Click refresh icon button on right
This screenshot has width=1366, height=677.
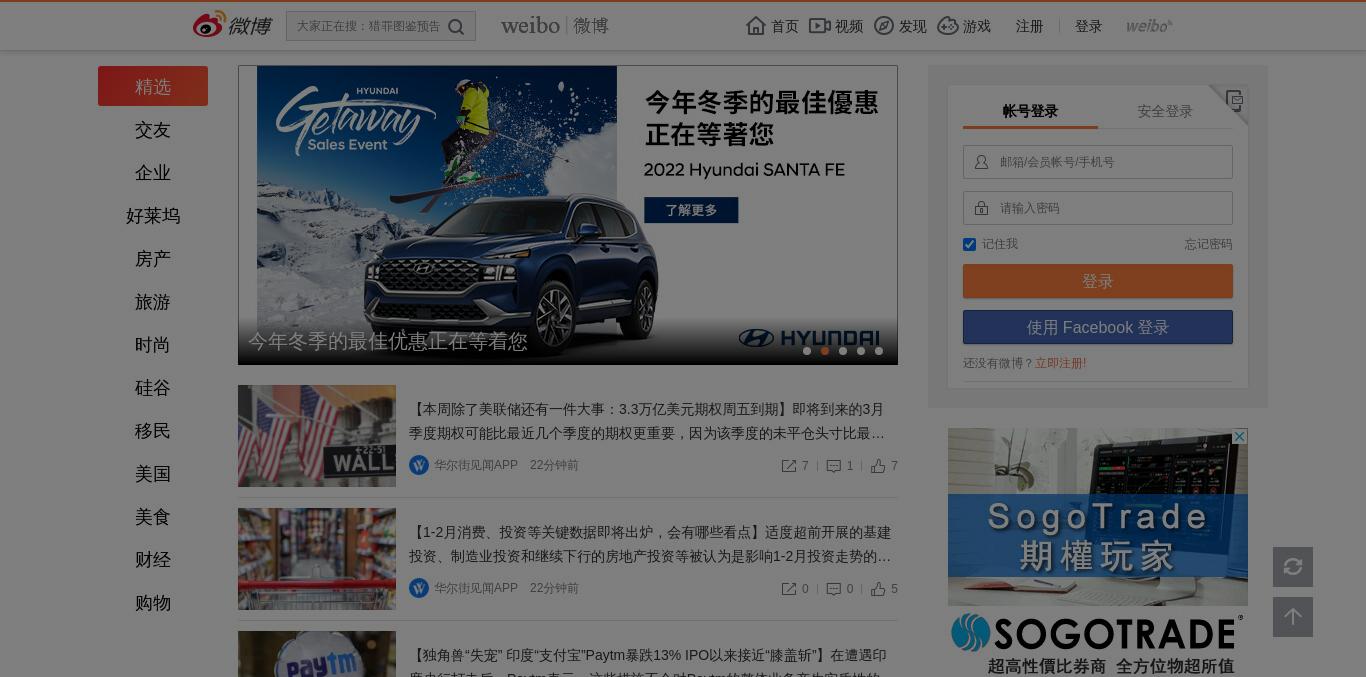tap(1293, 567)
